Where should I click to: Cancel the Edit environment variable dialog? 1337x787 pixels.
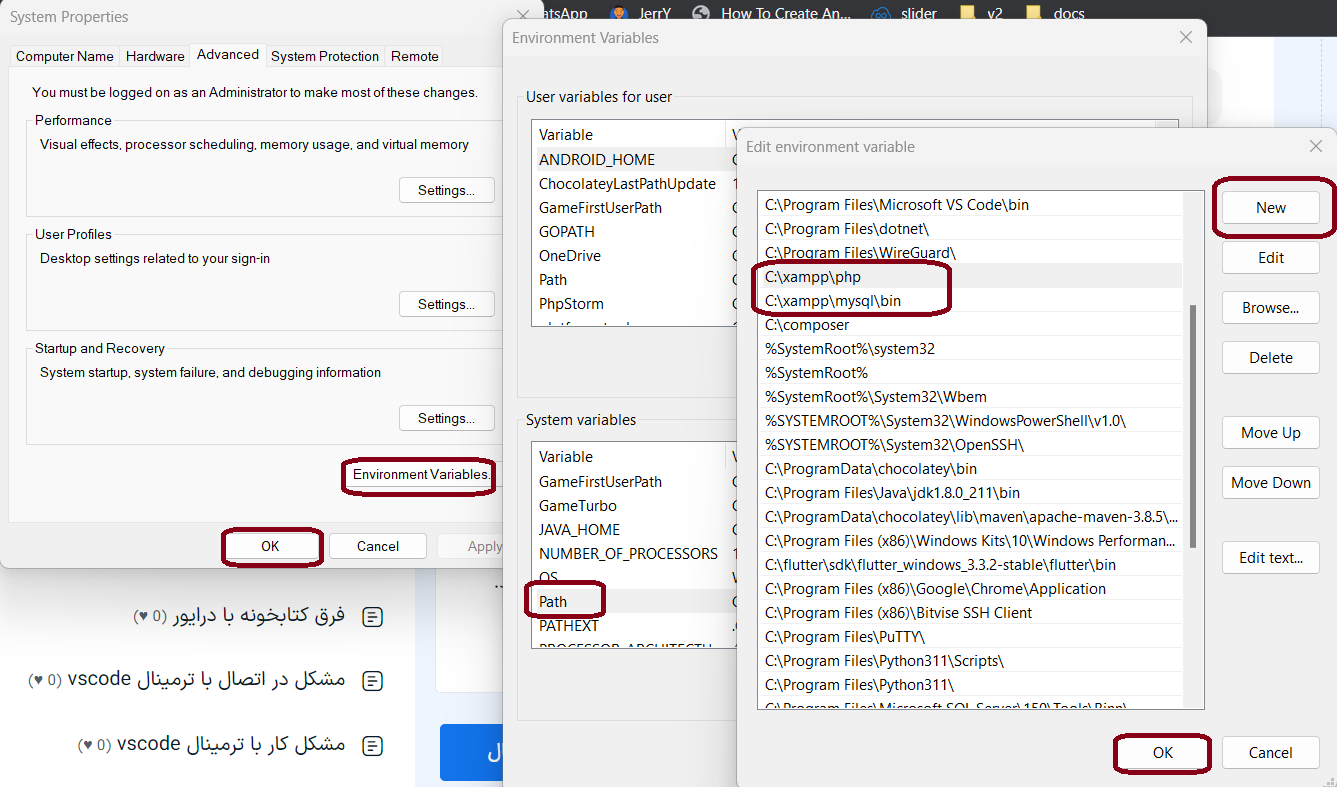coord(1271,753)
